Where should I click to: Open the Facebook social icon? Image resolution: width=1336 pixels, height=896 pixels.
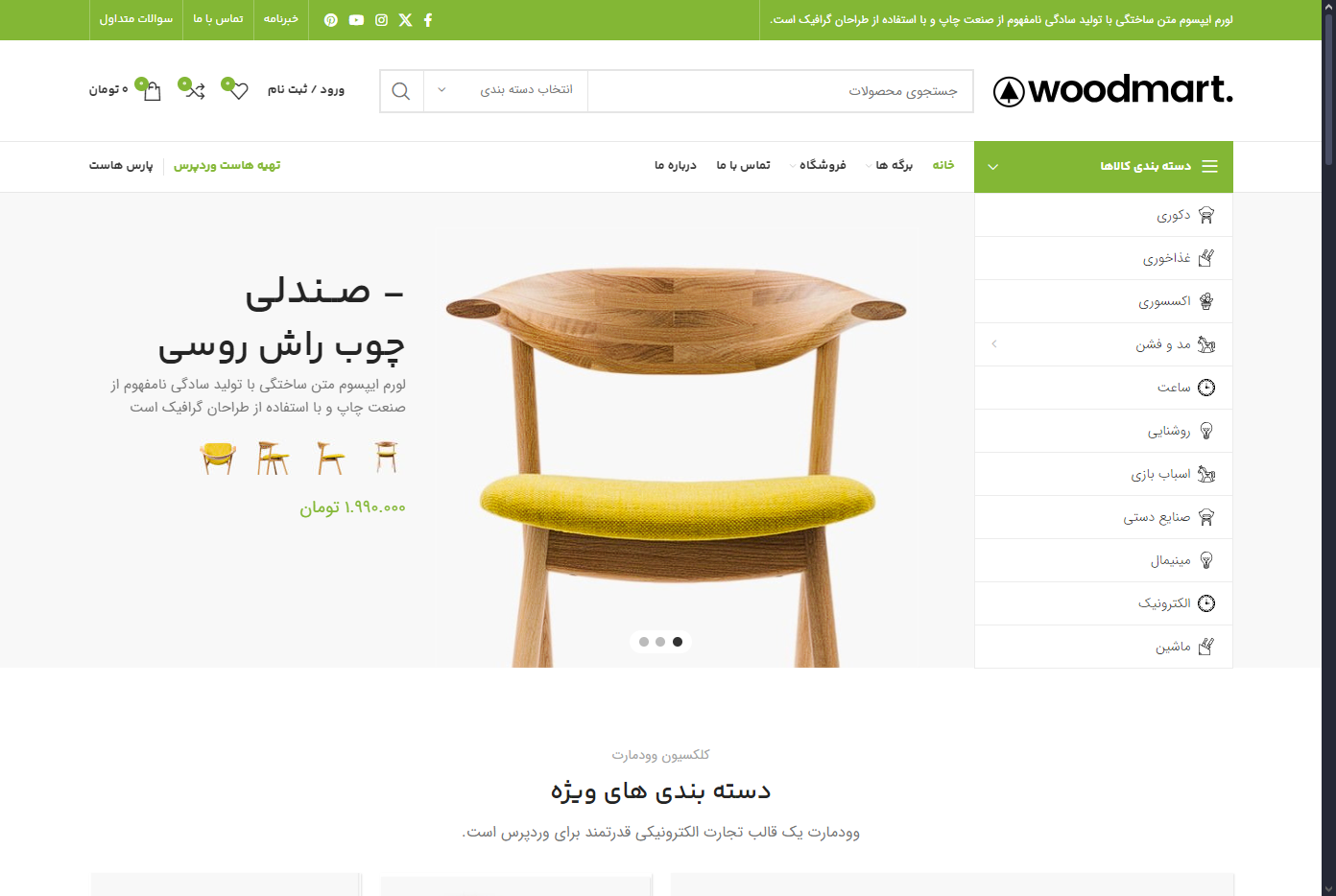(x=428, y=20)
